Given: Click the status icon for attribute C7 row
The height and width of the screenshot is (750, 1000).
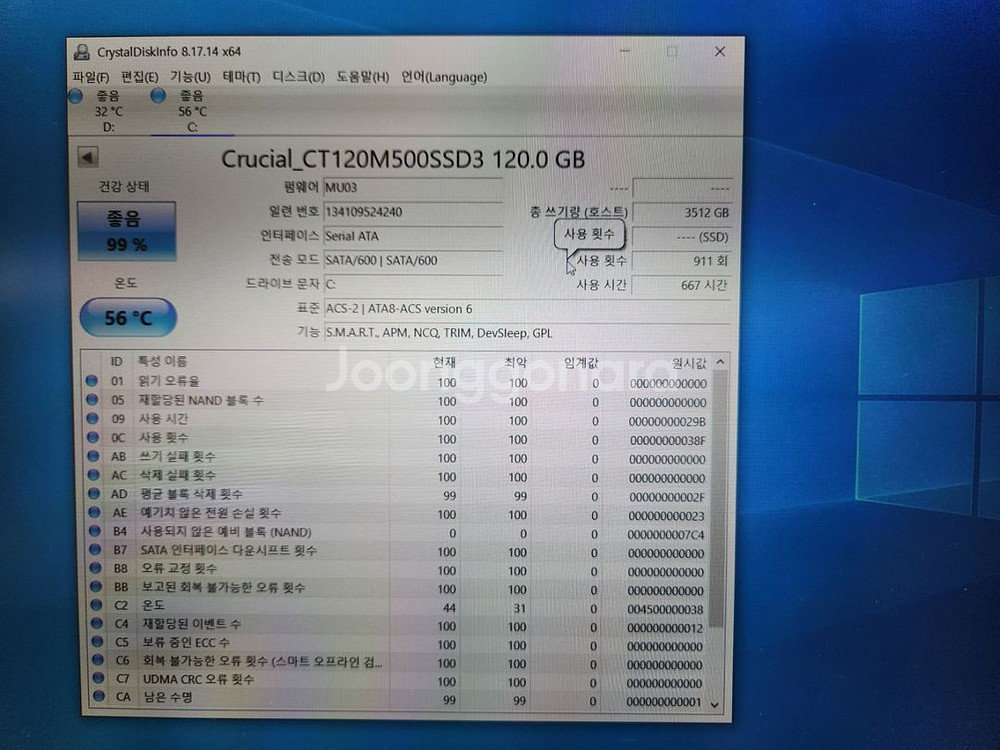Looking at the screenshot, I should [x=98, y=678].
